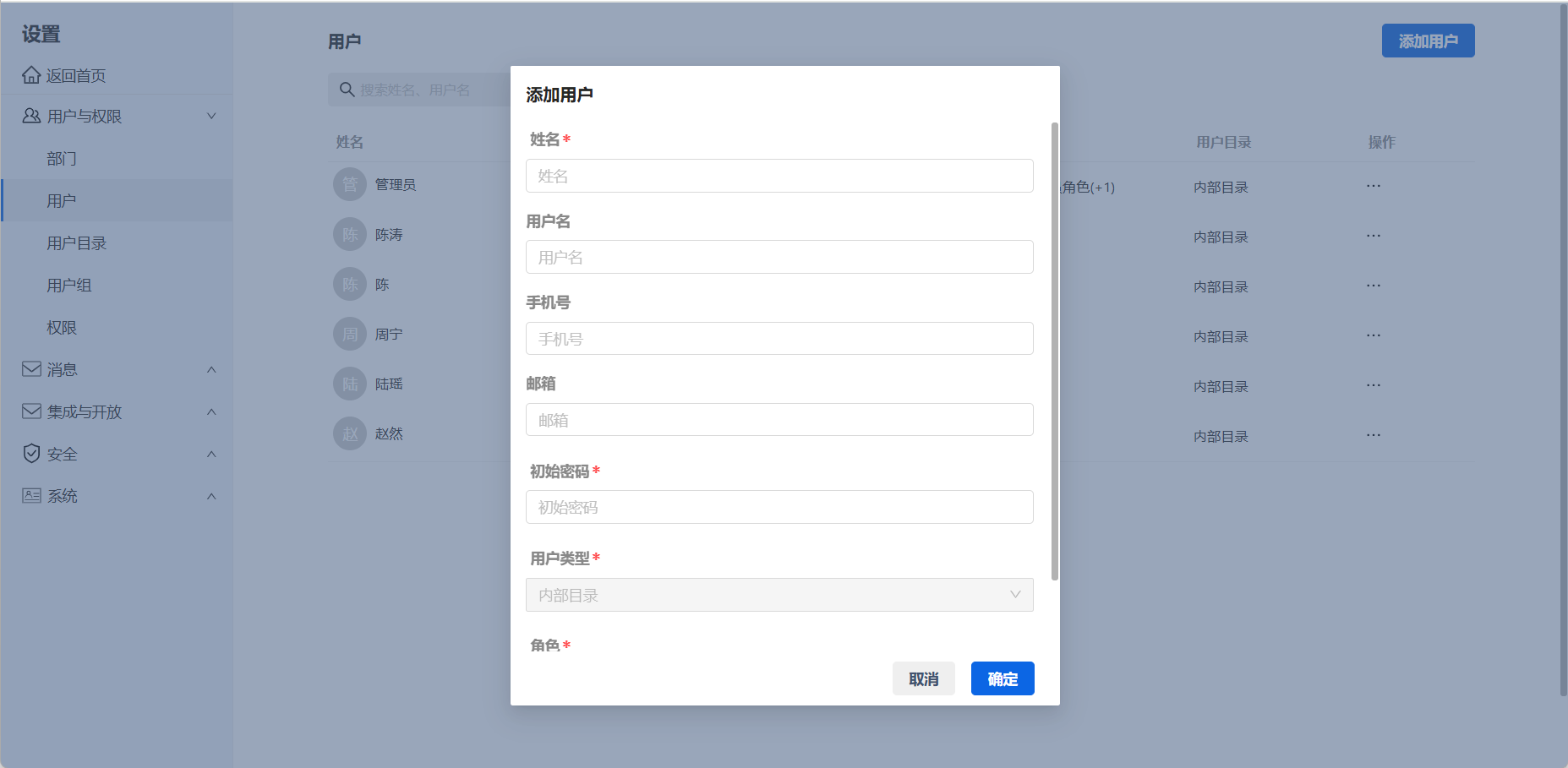Open the actions ellipsis for 陆瑶

point(1373,384)
